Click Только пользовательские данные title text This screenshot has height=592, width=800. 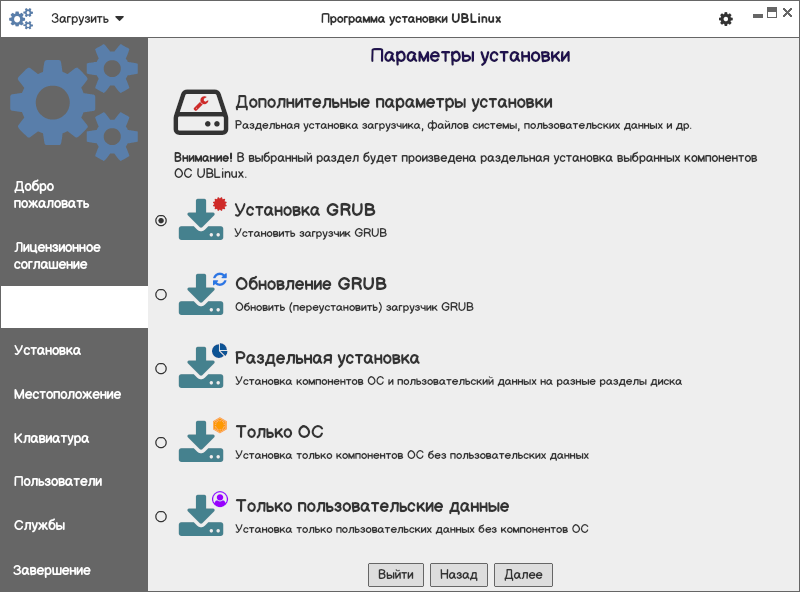click(x=372, y=506)
